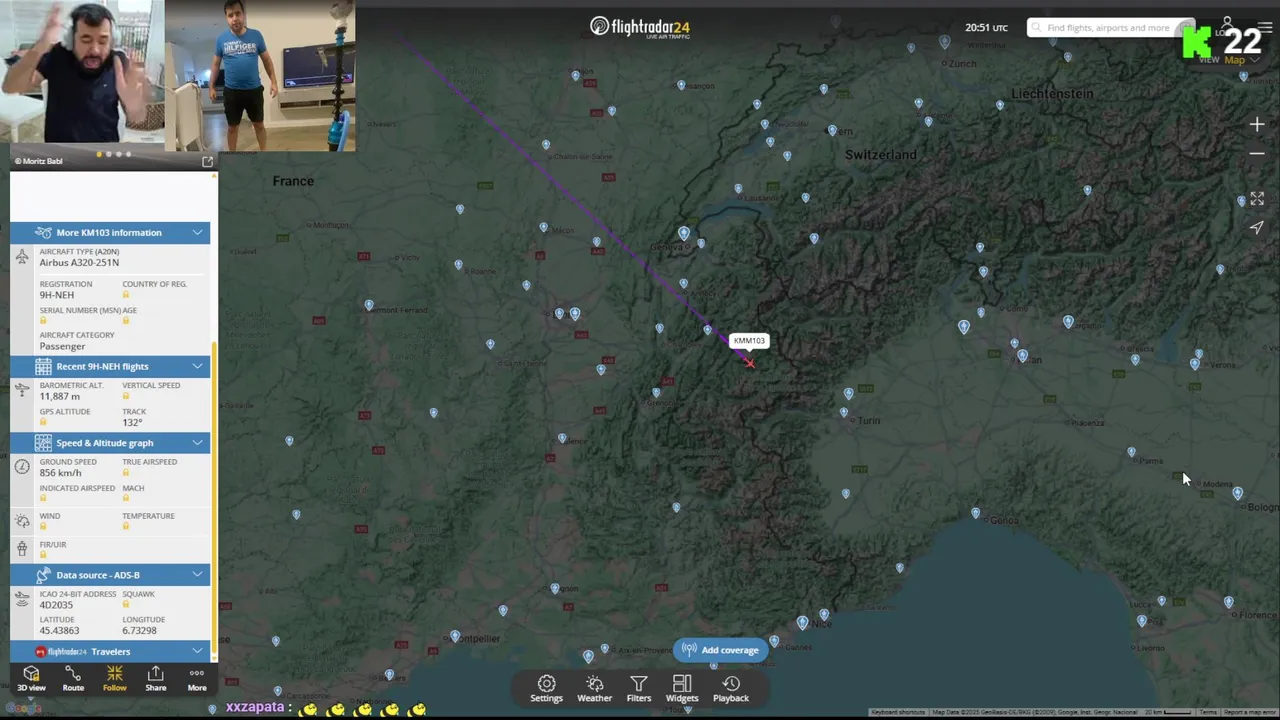Screen dimensions: 1280x720
Task: Click the Keyboard shortcuts map link
Action: click(898, 712)
